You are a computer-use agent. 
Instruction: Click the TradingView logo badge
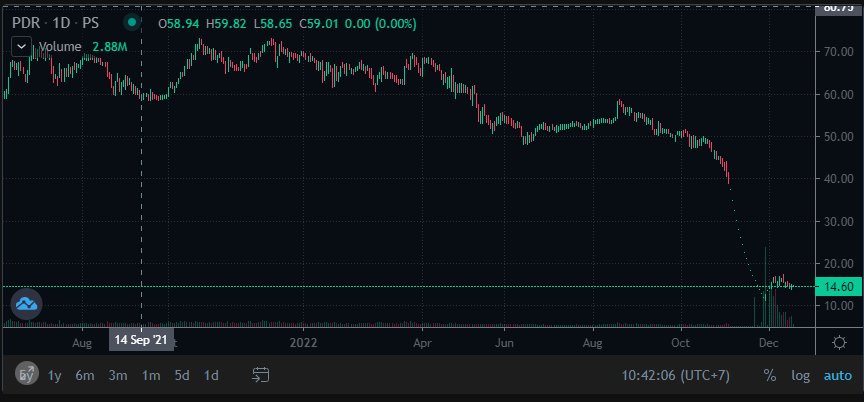[26, 303]
